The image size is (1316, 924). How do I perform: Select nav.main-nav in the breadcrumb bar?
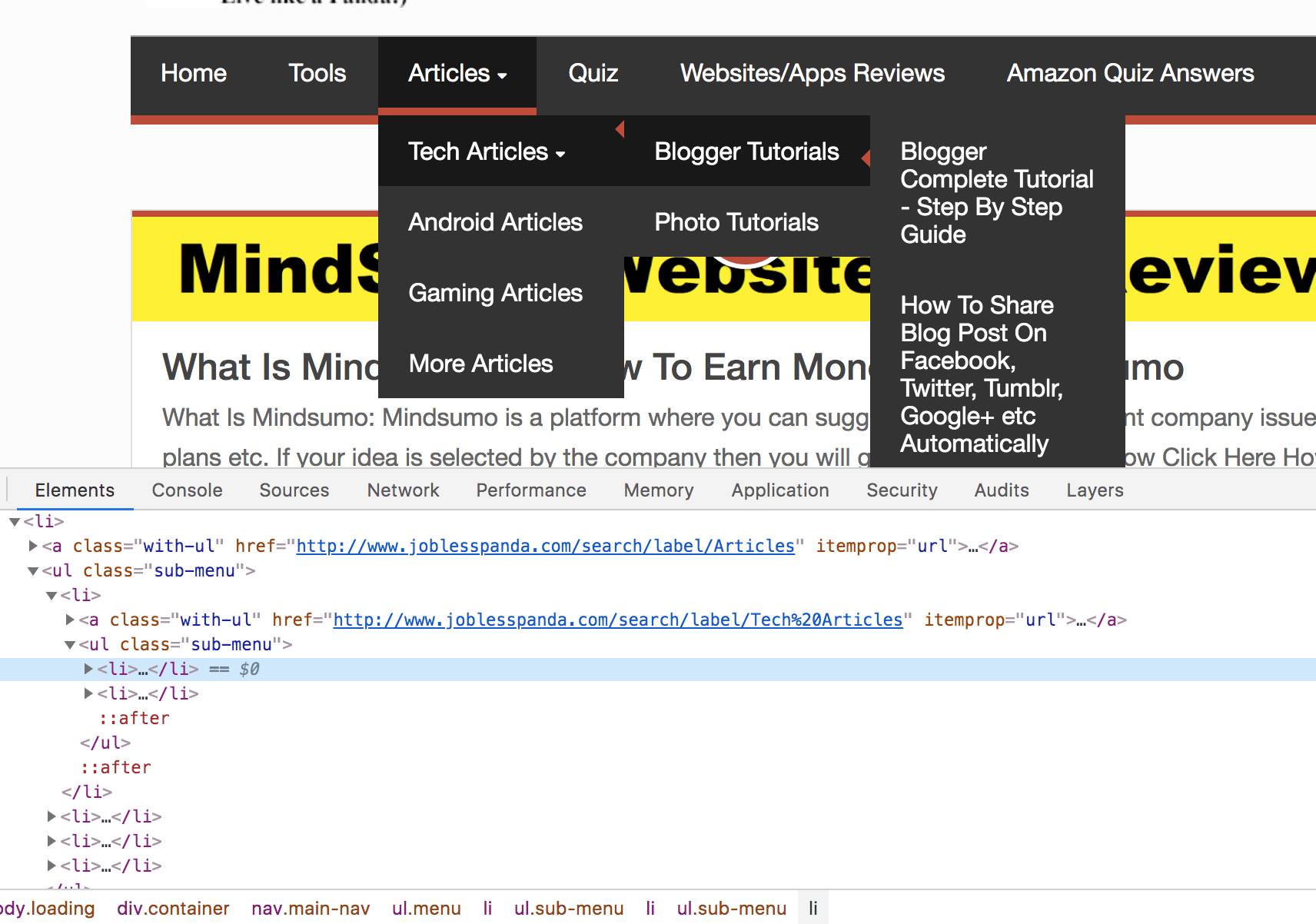click(x=311, y=909)
